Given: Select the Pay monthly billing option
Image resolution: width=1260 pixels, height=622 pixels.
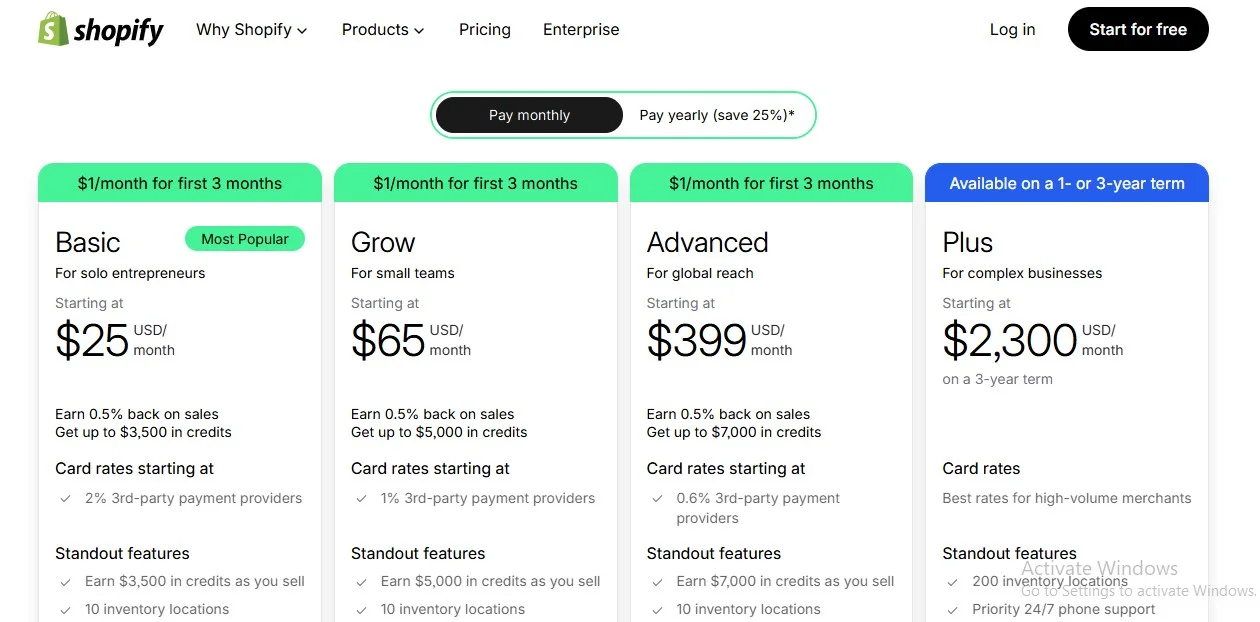Looking at the screenshot, I should (529, 115).
